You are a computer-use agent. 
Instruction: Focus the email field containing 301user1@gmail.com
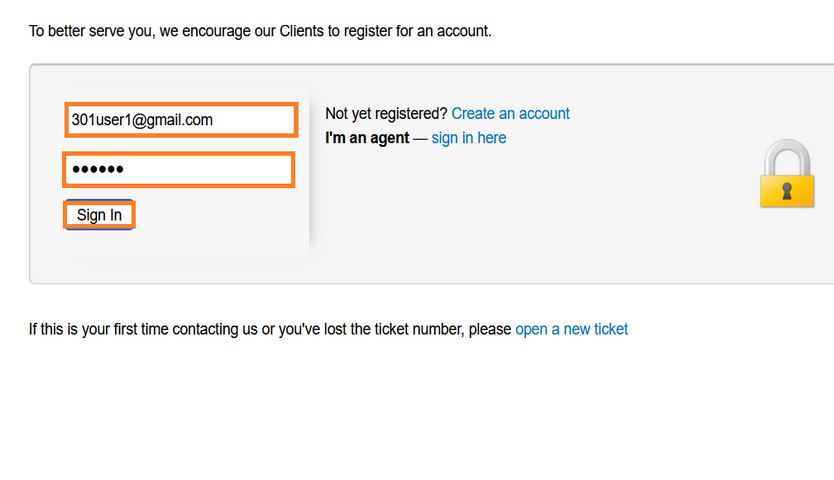click(181, 120)
